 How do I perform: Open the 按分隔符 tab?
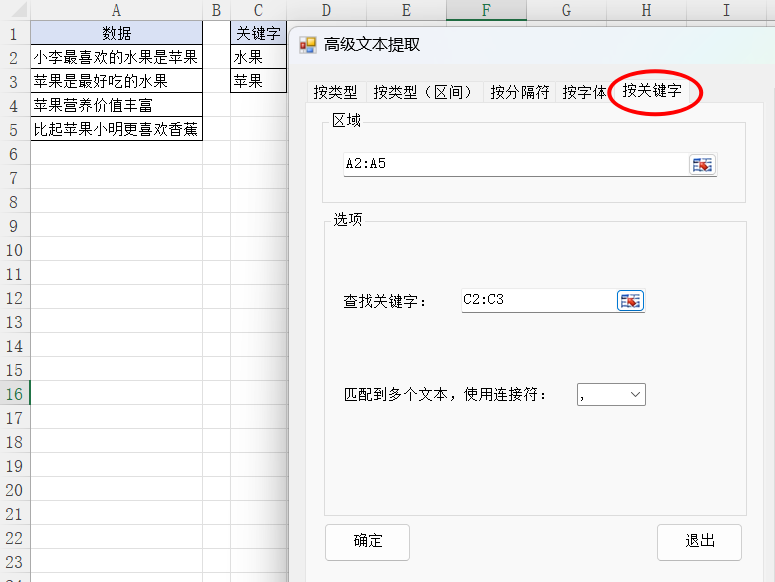[x=519, y=92]
